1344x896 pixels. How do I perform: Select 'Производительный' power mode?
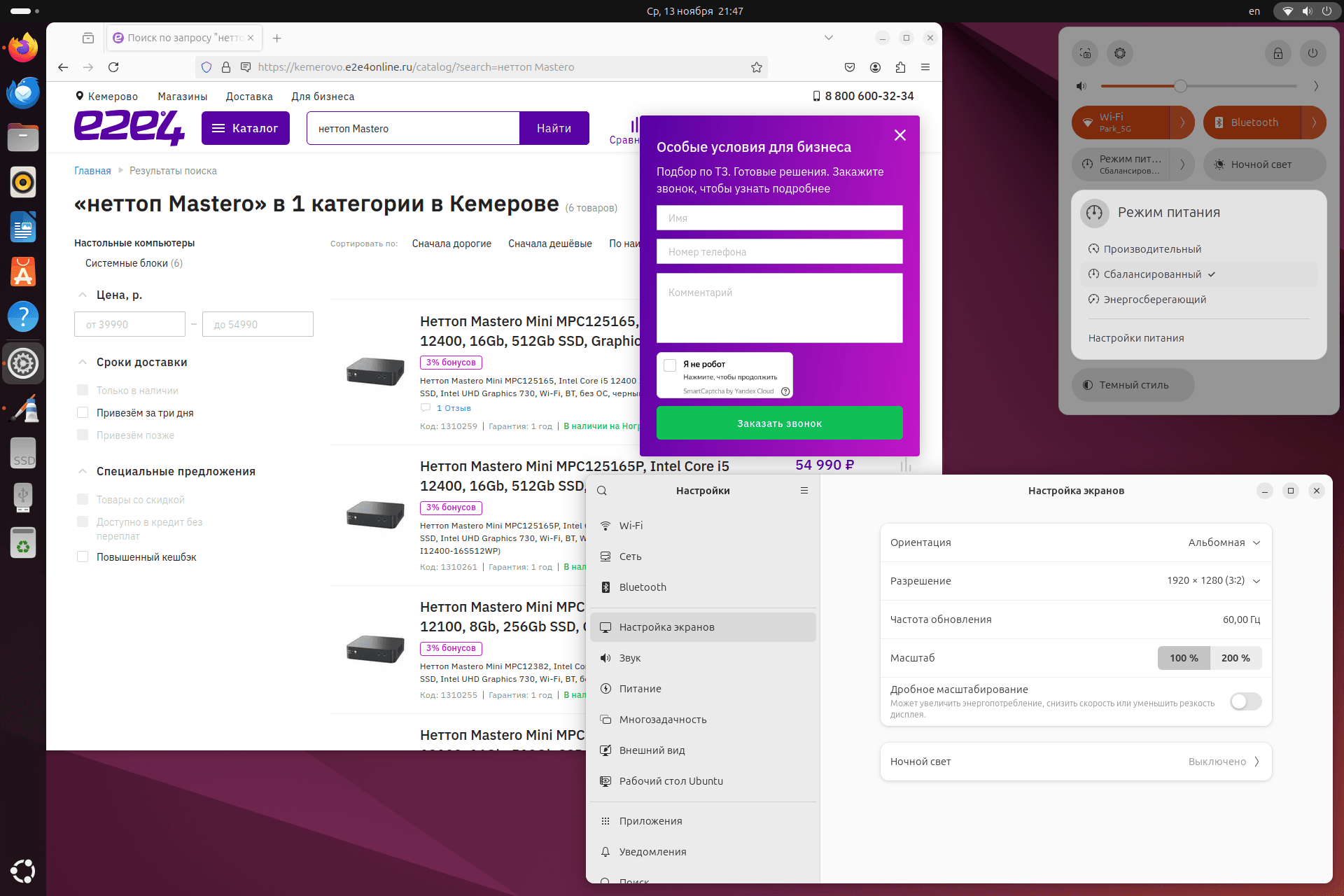point(1199,249)
